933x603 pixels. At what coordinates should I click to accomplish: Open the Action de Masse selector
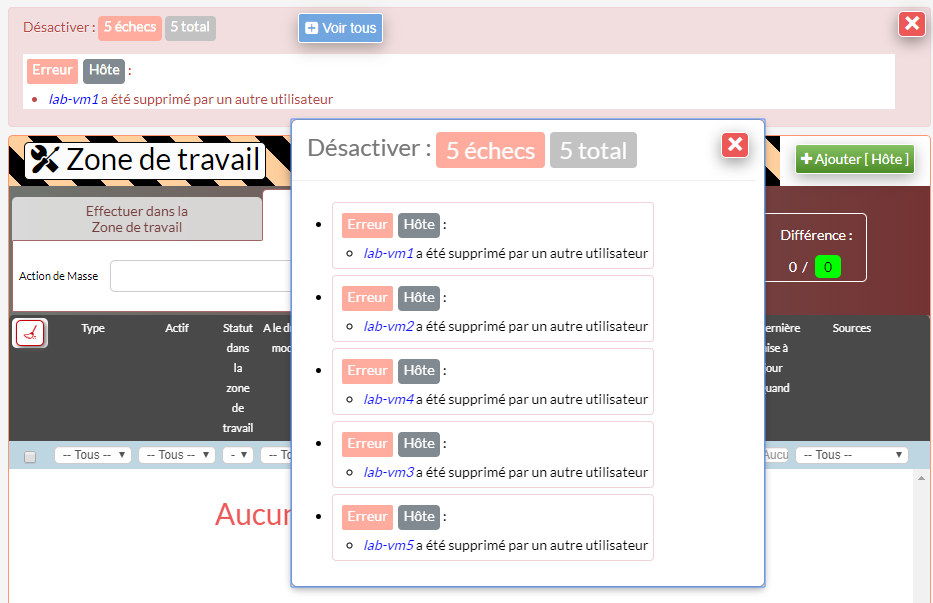201,276
